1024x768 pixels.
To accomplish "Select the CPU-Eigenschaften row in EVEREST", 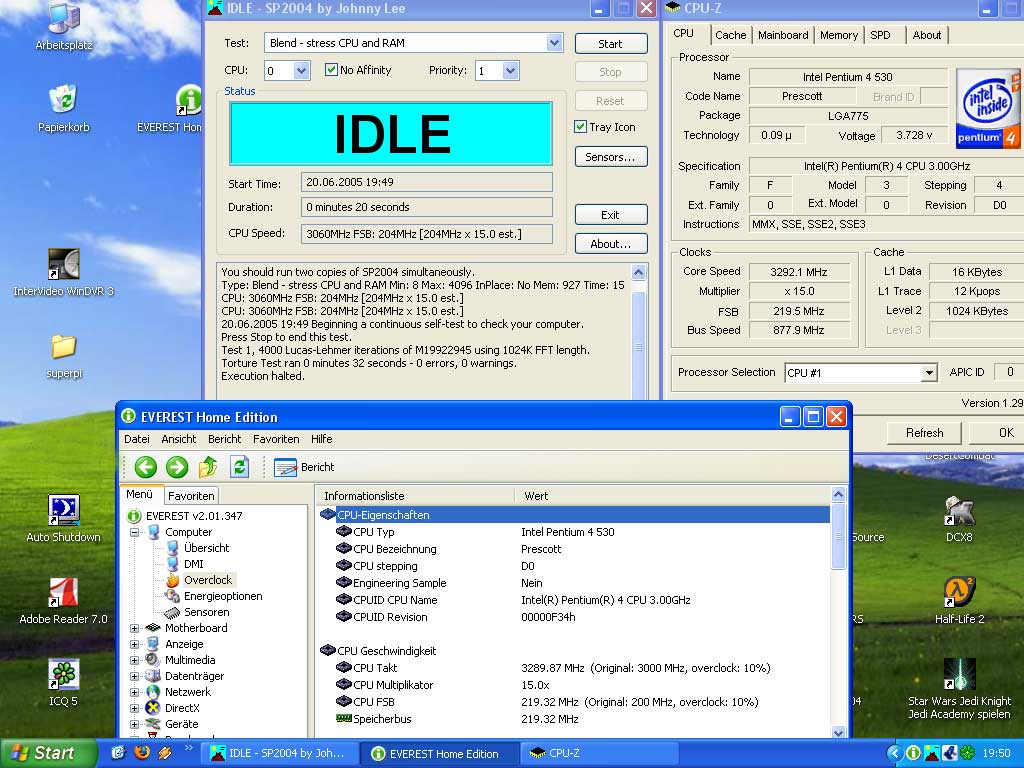I will click(x=575, y=515).
